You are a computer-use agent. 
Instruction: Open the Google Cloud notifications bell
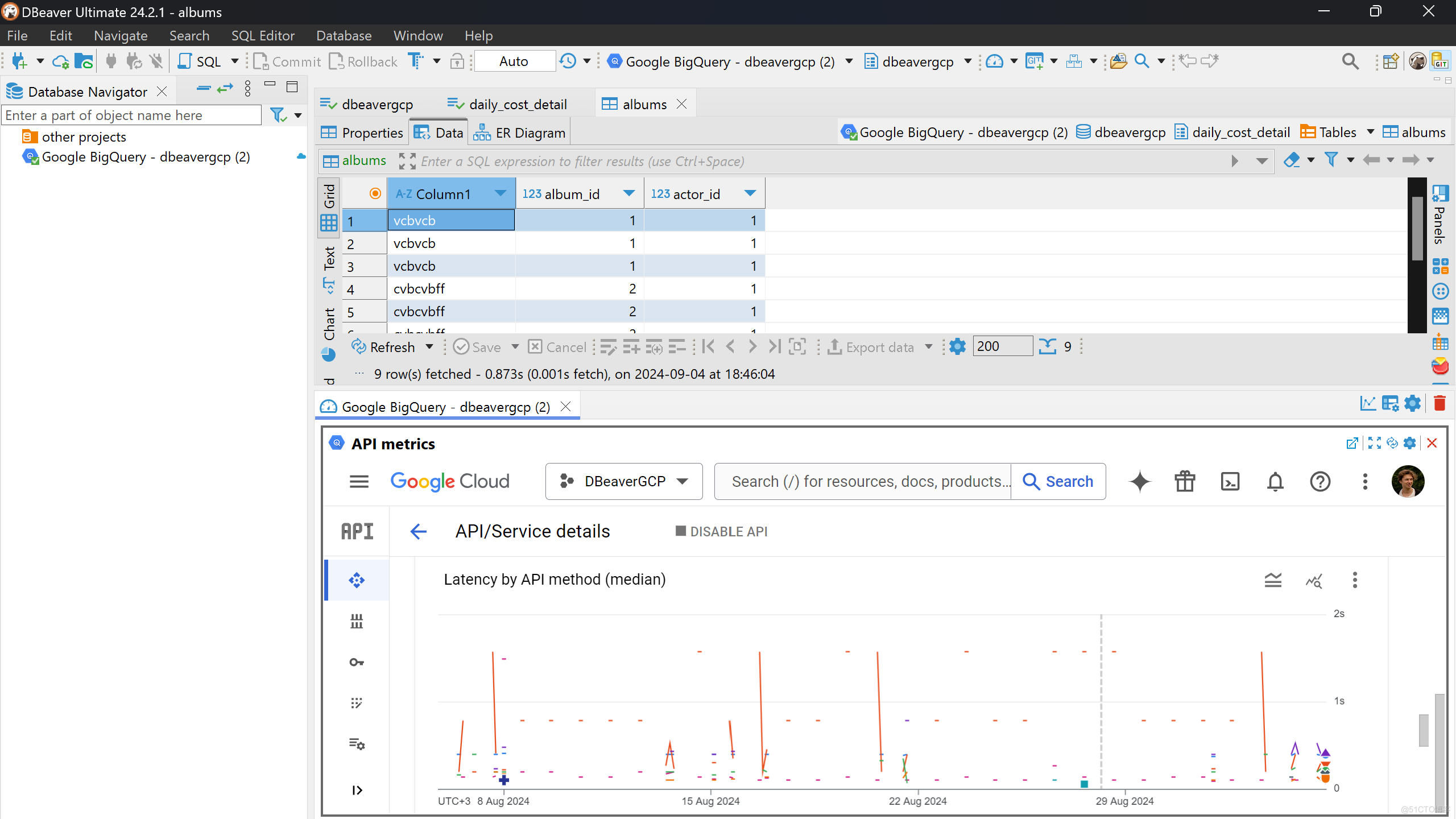(x=1275, y=482)
